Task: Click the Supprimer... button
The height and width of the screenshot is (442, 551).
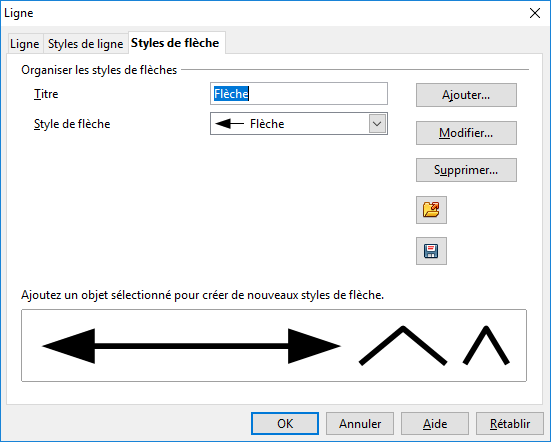Action: click(x=466, y=170)
